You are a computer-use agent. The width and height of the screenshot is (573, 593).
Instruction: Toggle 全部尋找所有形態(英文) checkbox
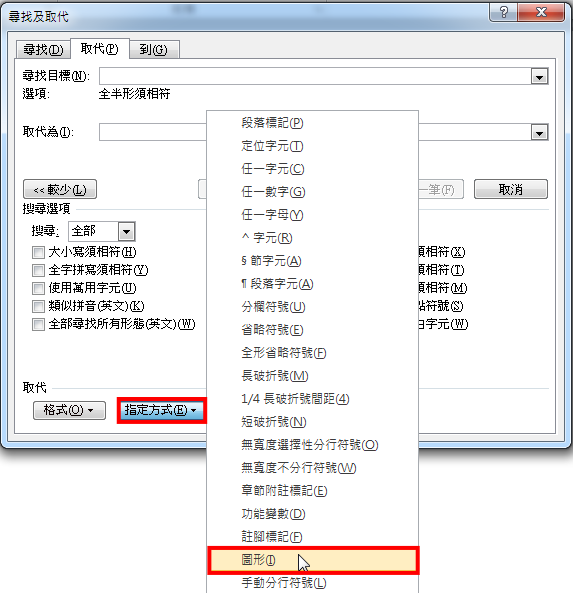38,324
